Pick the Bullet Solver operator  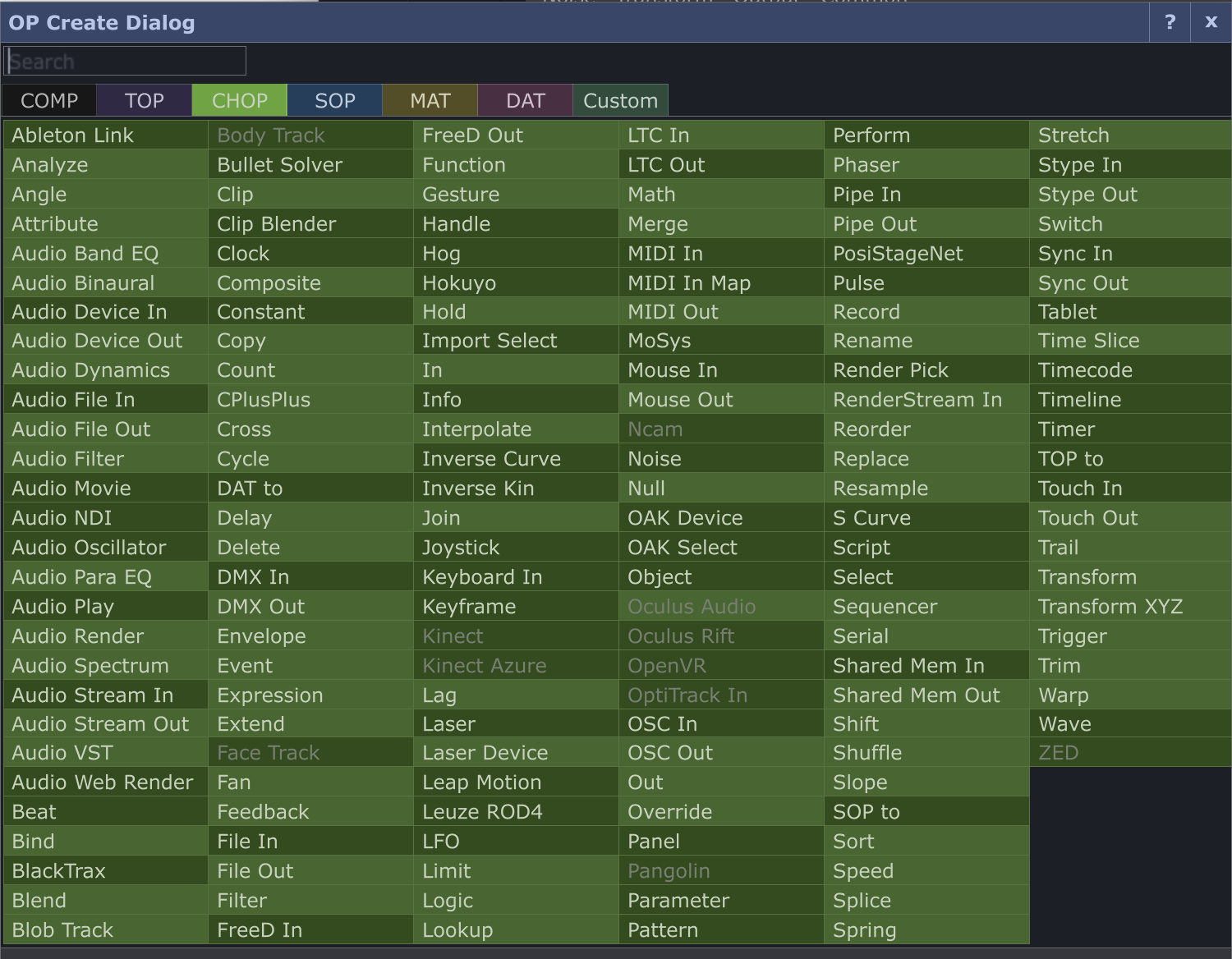[310, 165]
